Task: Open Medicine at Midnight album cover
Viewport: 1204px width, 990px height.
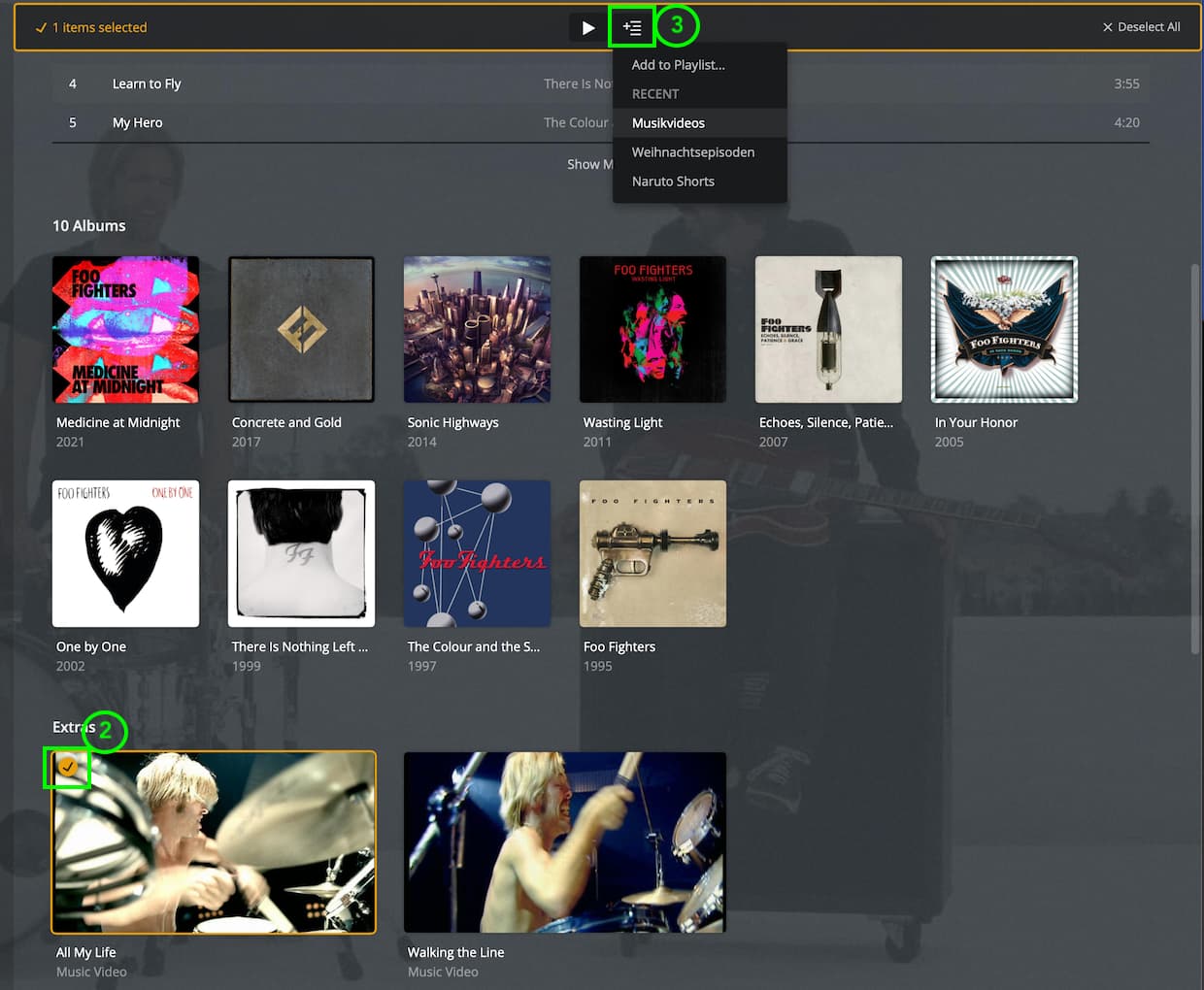Action: click(x=125, y=329)
